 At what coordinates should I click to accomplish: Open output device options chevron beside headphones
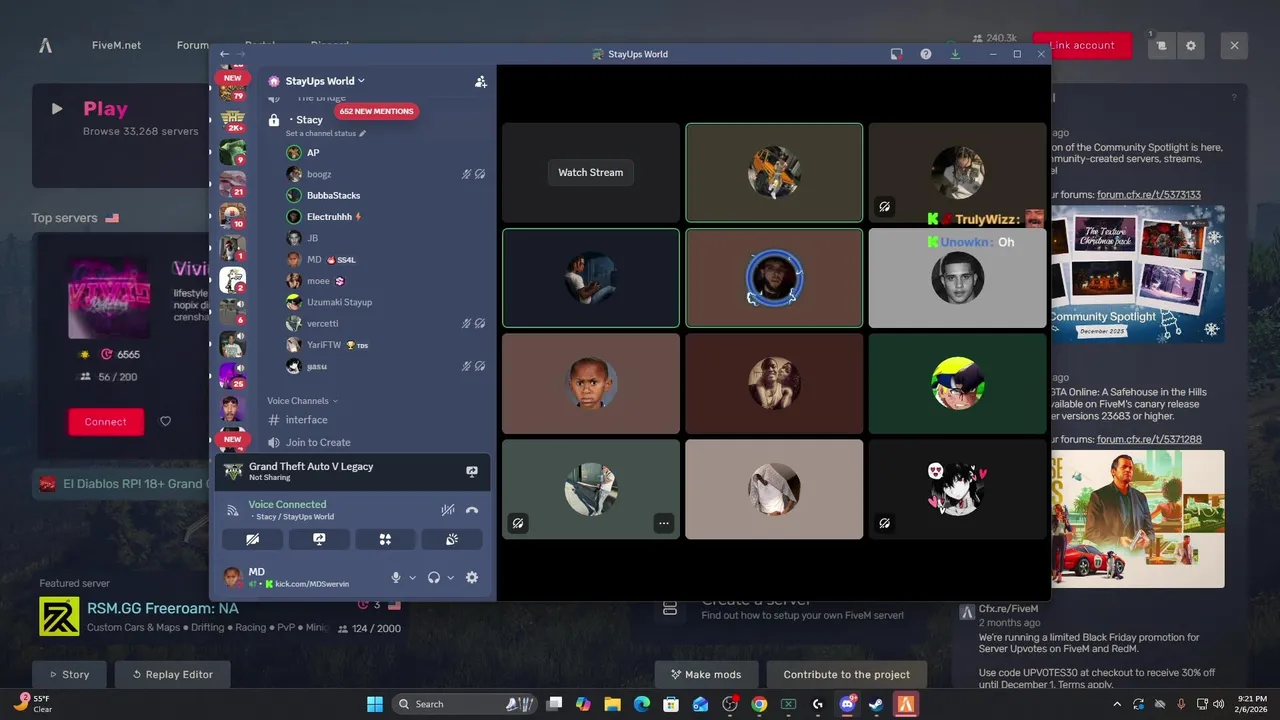tap(450, 577)
